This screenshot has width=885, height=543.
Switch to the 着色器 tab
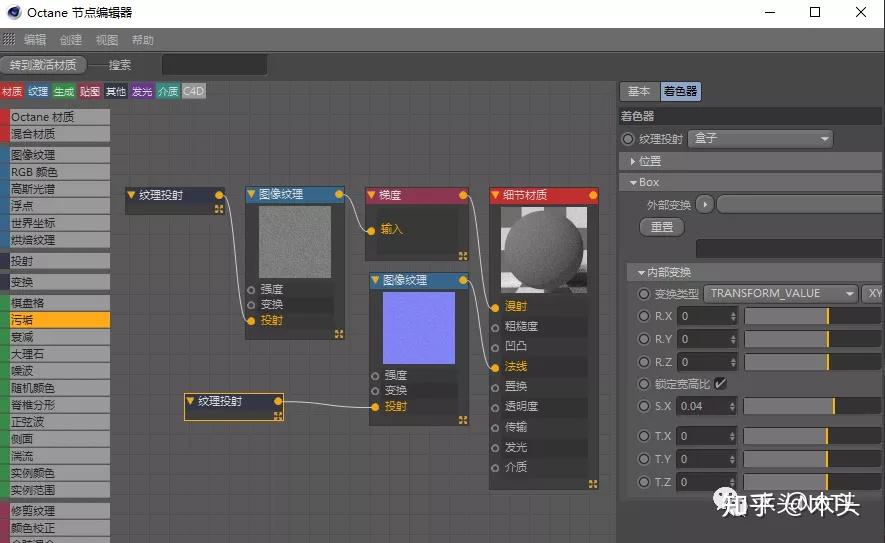680,91
